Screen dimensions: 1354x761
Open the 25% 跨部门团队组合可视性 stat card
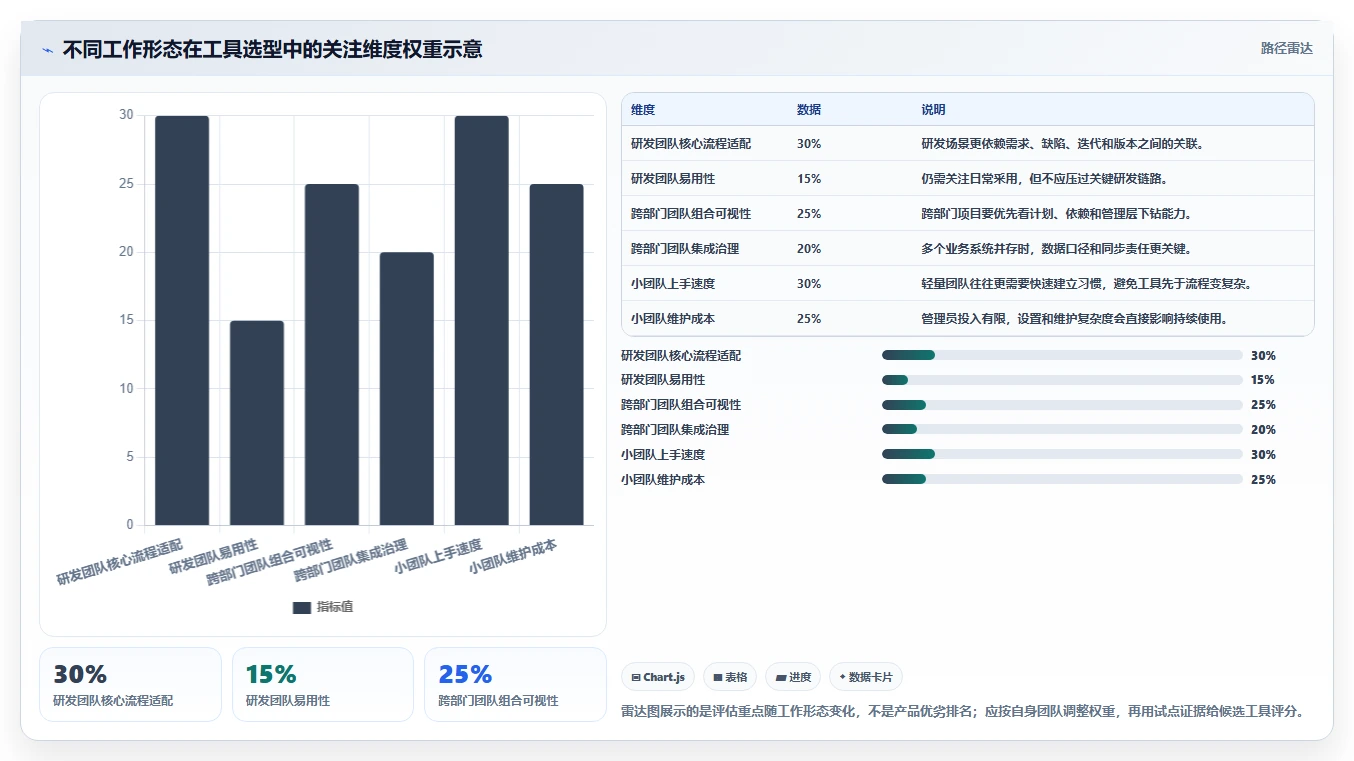(515, 685)
